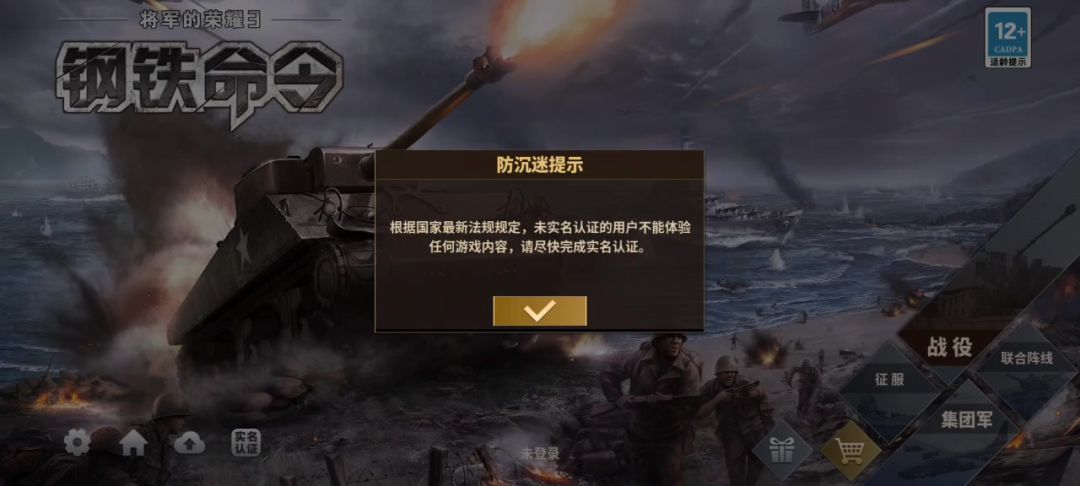This screenshot has width=1080, height=486.
Task: Select the 联合阵线 united front tile
Action: point(1026,359)
